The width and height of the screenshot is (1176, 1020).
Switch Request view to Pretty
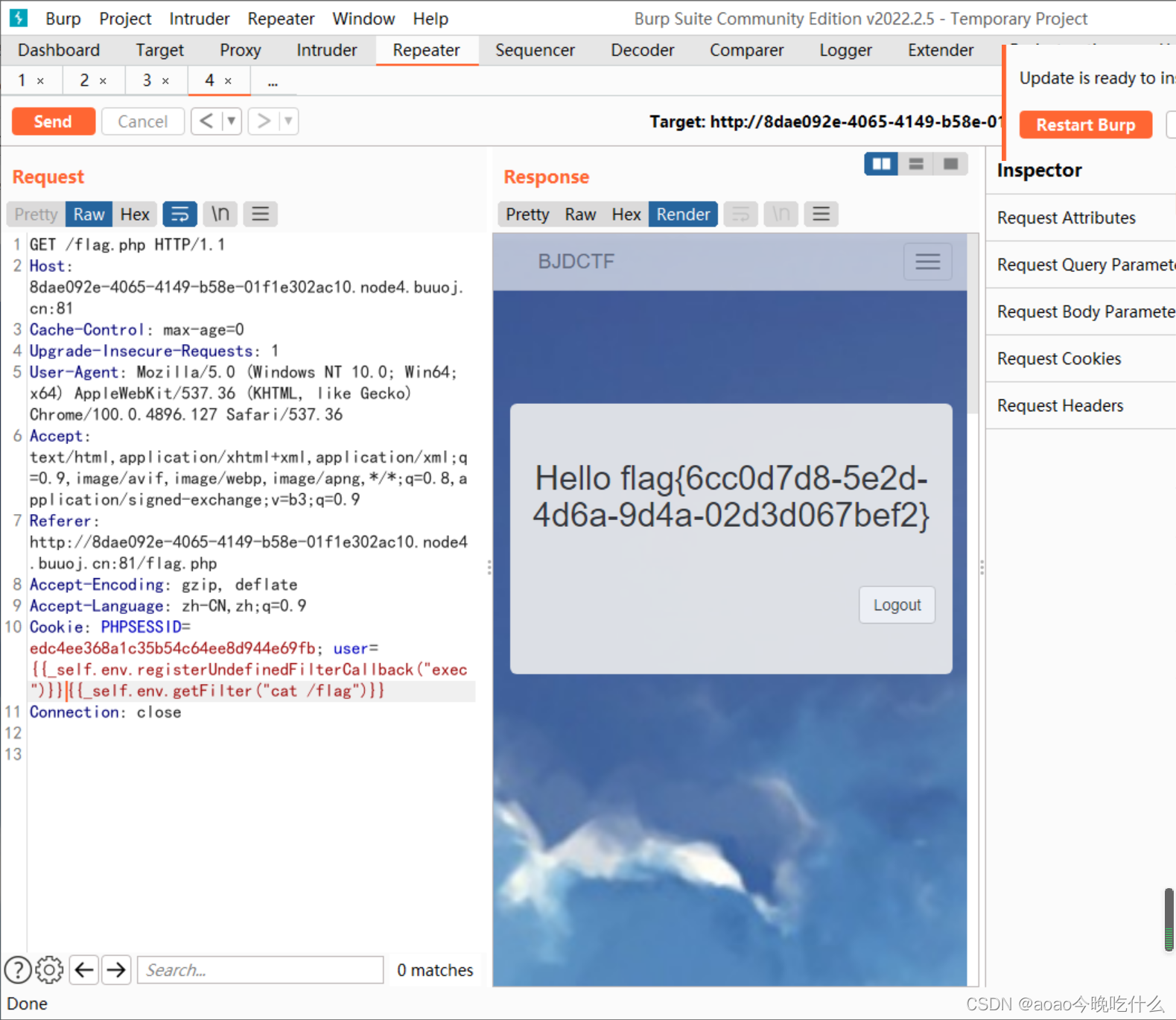36,215
